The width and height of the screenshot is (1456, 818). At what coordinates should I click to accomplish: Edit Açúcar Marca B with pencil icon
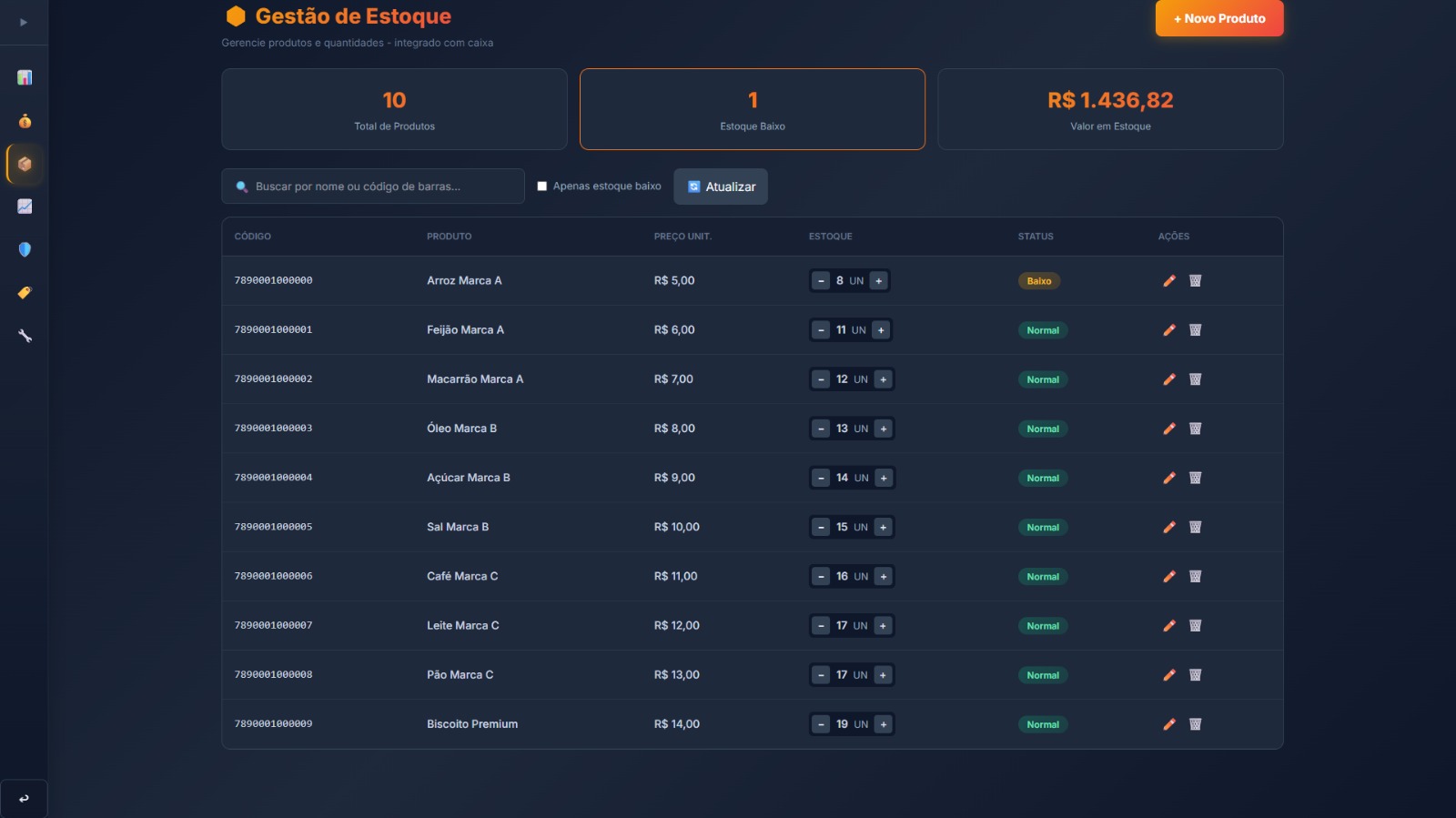[1169, 478]
